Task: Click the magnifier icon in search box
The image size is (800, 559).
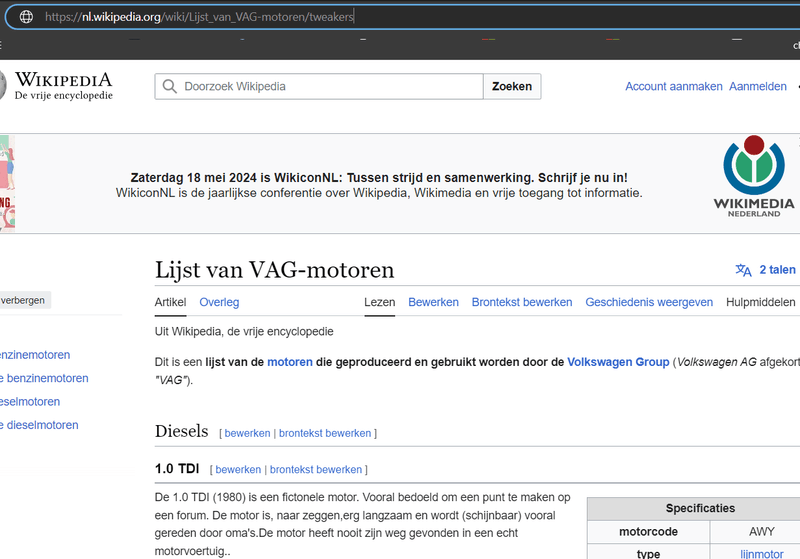Action: click(x=169, y=86)
